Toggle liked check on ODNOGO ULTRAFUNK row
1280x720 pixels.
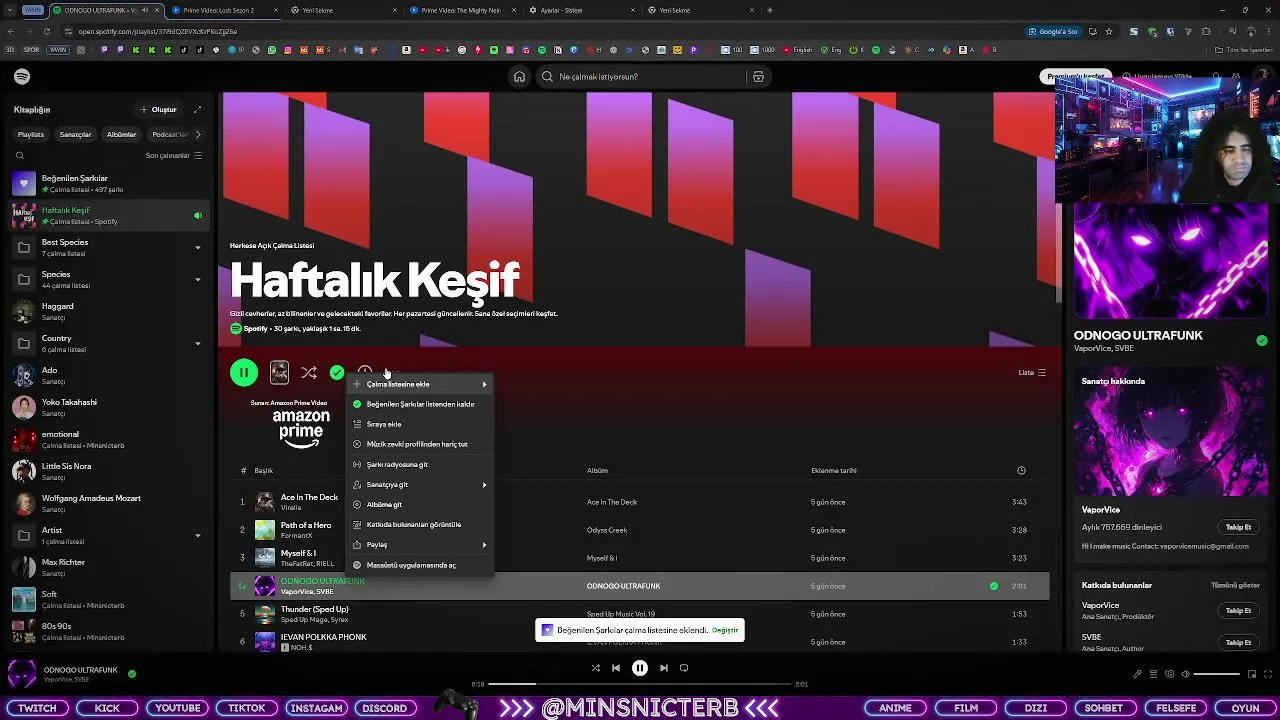click(993, 586)
